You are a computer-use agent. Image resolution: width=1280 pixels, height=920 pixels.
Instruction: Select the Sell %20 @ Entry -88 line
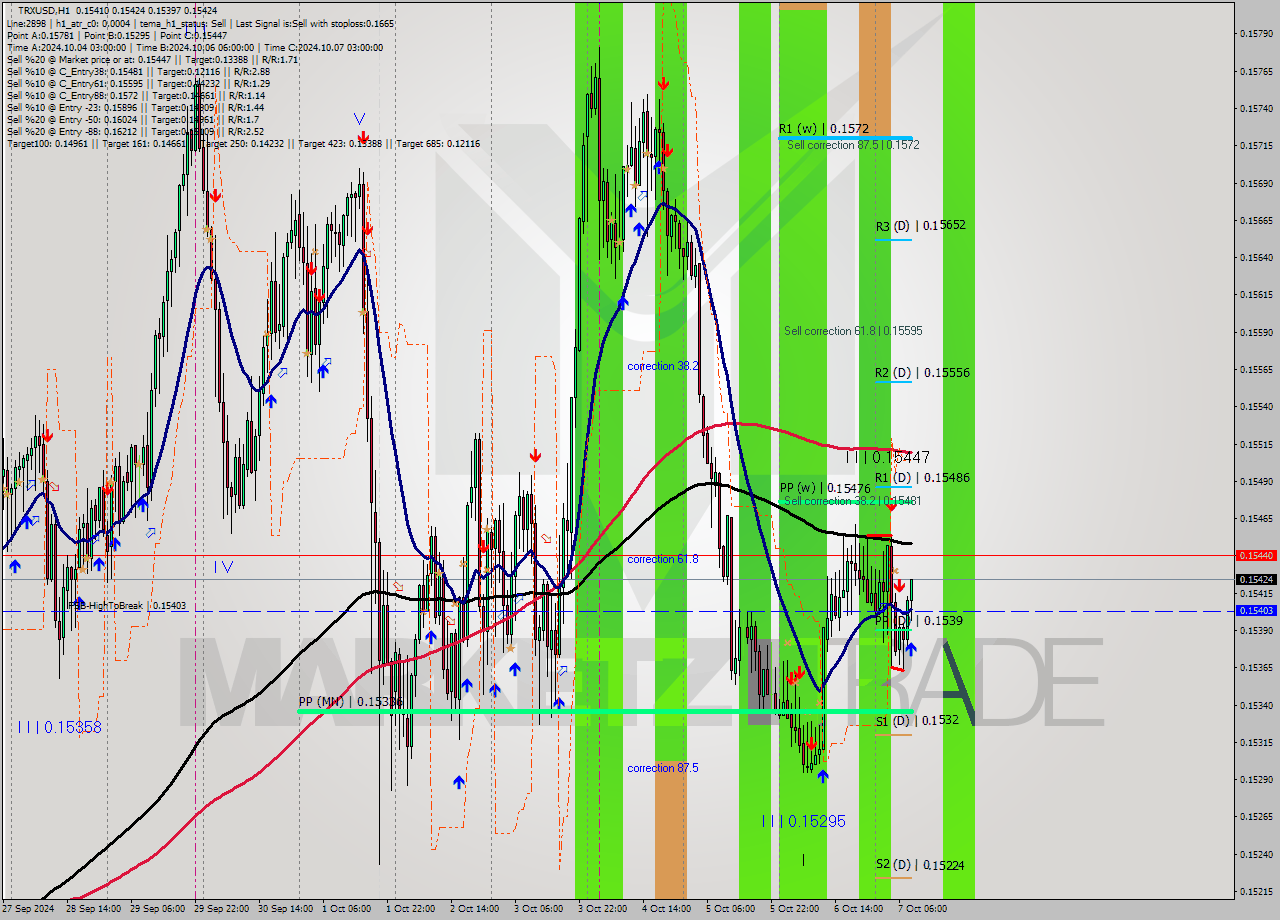pos(135,132)
